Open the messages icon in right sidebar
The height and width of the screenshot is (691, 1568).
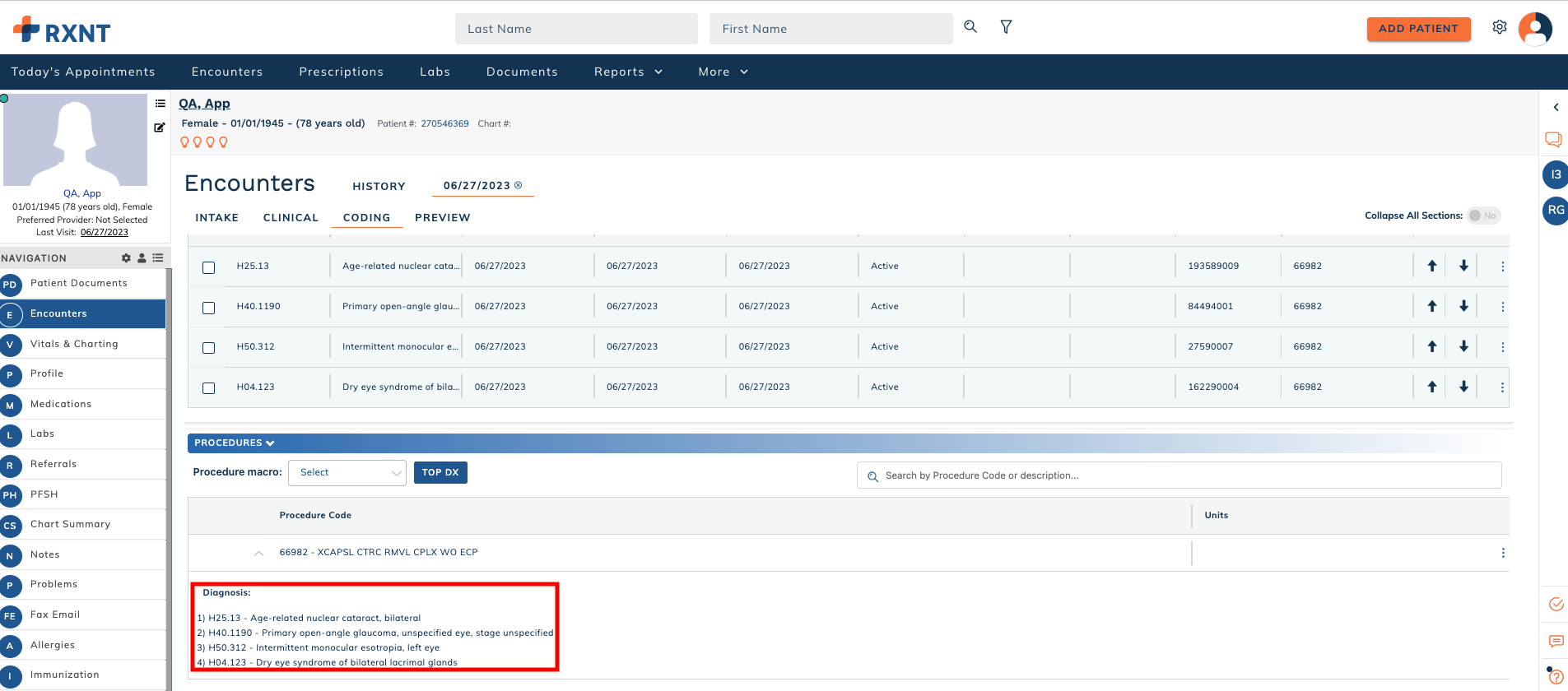[1556, 641]
